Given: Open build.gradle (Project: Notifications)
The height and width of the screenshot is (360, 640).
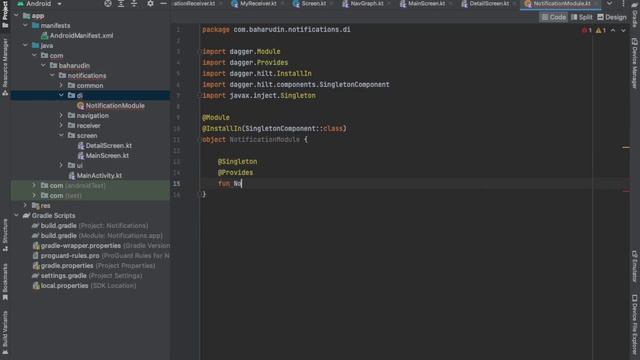Looking at the screenshot, I should 90,225.
